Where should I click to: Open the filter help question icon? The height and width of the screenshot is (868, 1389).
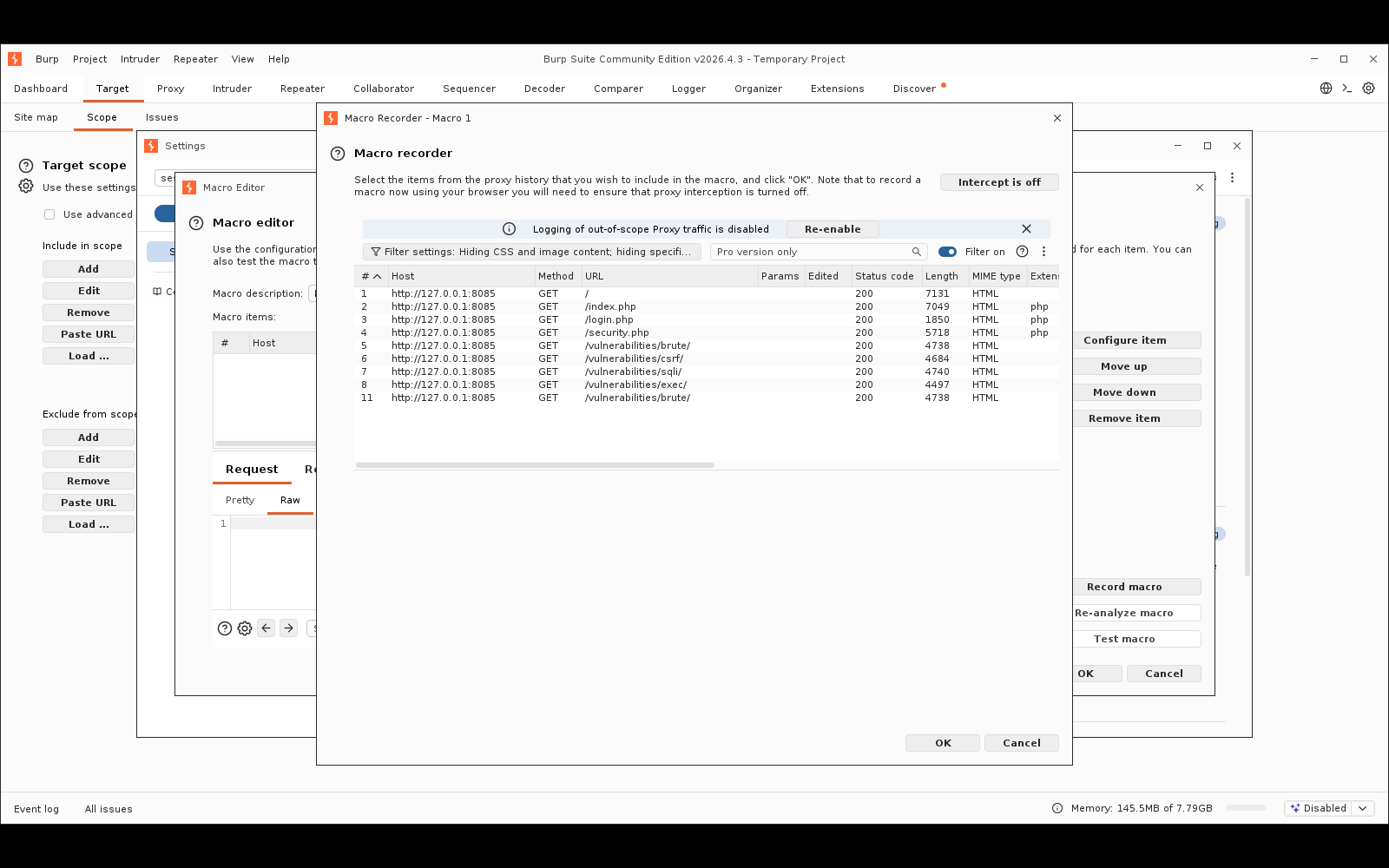click(1023, 252)
